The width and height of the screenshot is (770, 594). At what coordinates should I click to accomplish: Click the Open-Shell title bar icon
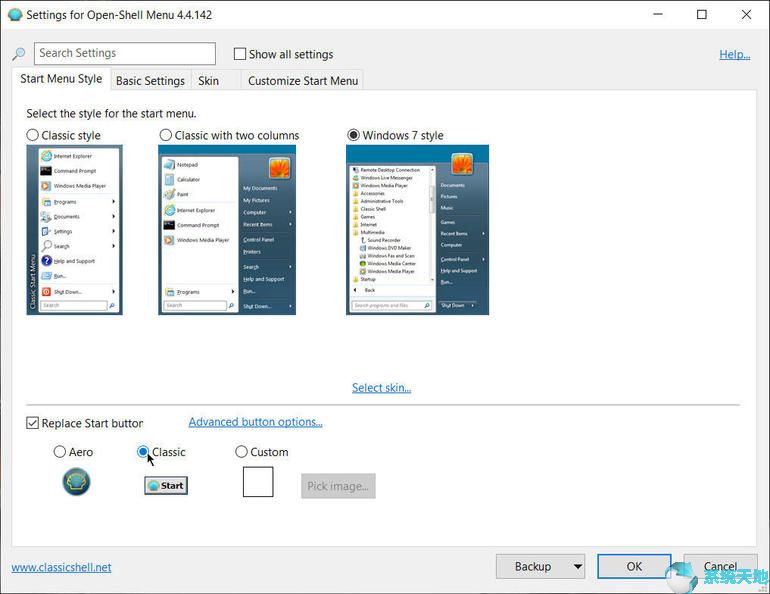pos(15,15)
